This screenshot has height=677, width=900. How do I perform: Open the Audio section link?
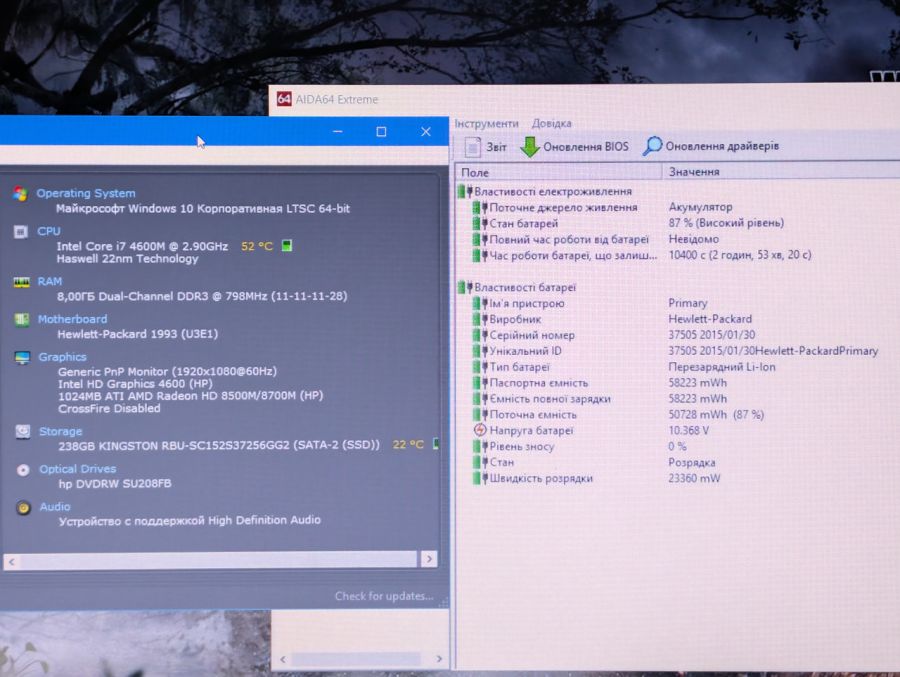[x=55, y=507]
